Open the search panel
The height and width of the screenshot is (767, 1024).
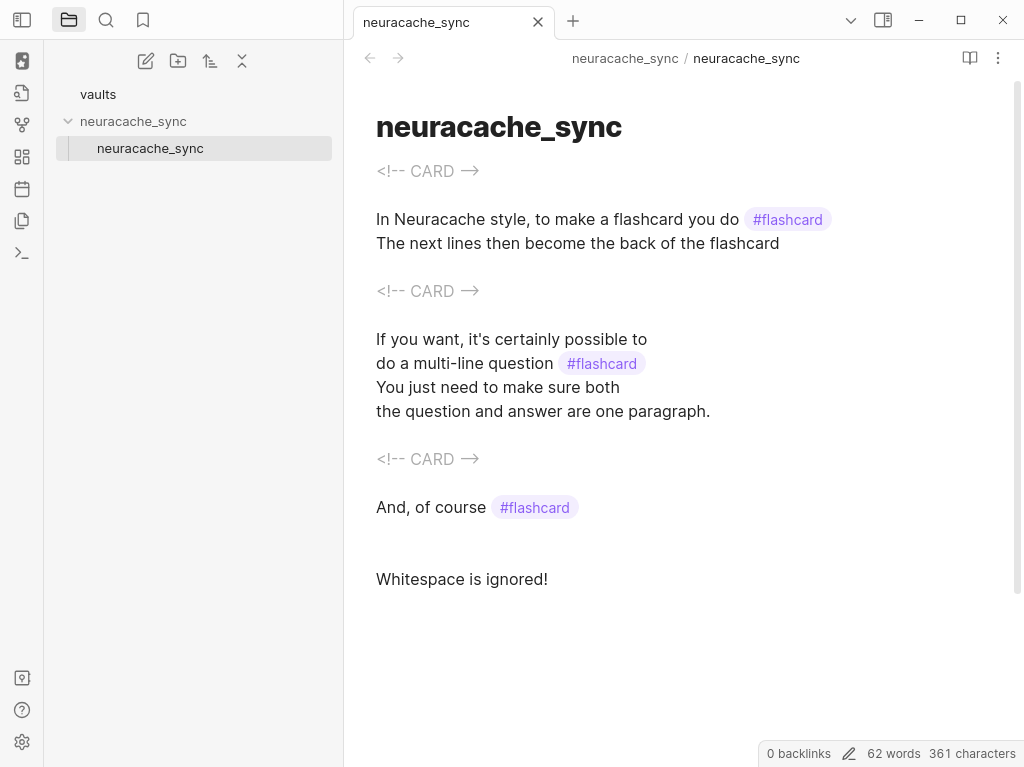click(x=106, y=20)
